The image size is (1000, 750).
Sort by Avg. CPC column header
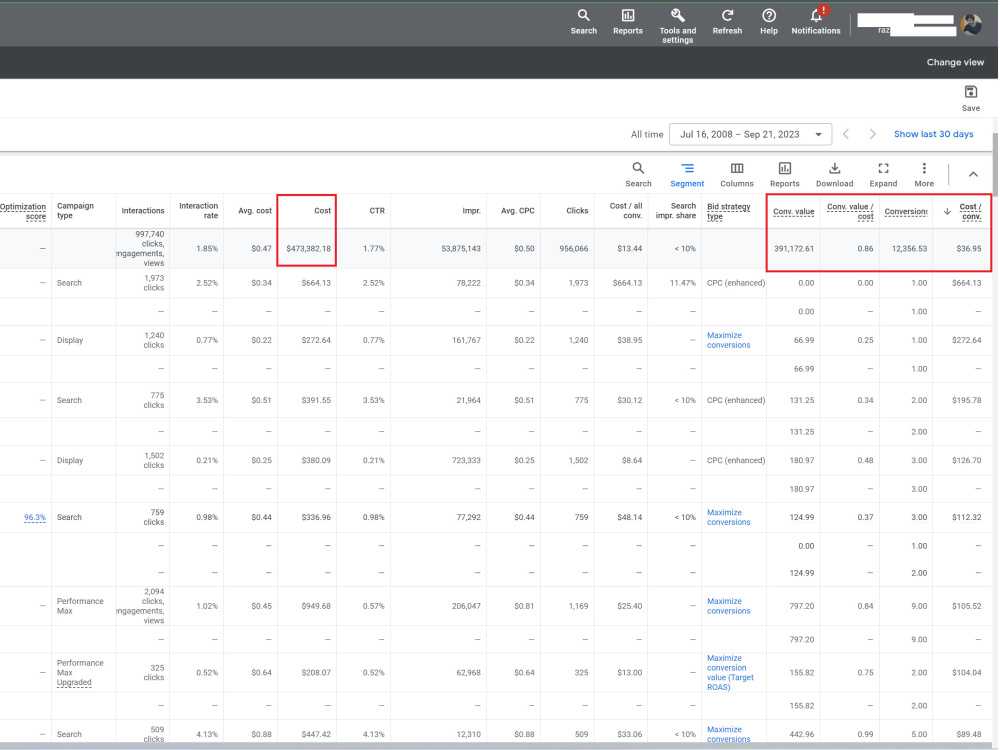coord(517,210)
